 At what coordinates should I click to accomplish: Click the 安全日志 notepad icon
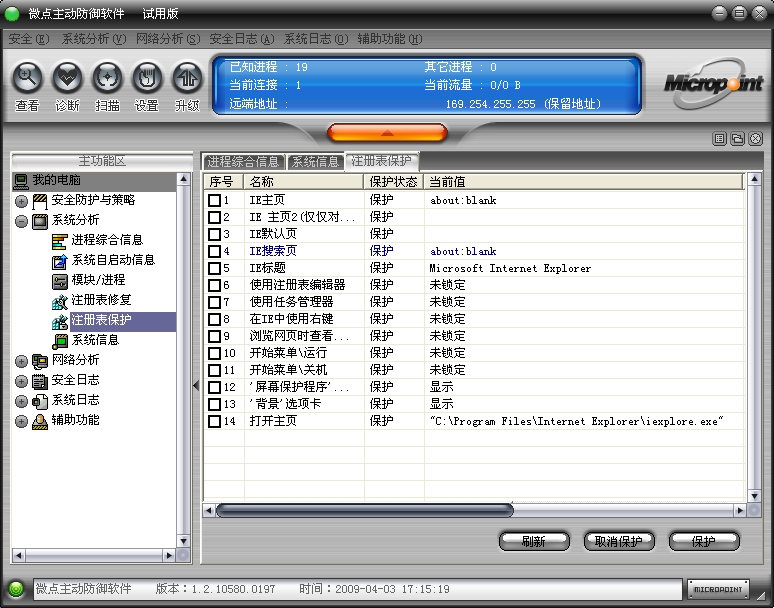tap(40, 381)
